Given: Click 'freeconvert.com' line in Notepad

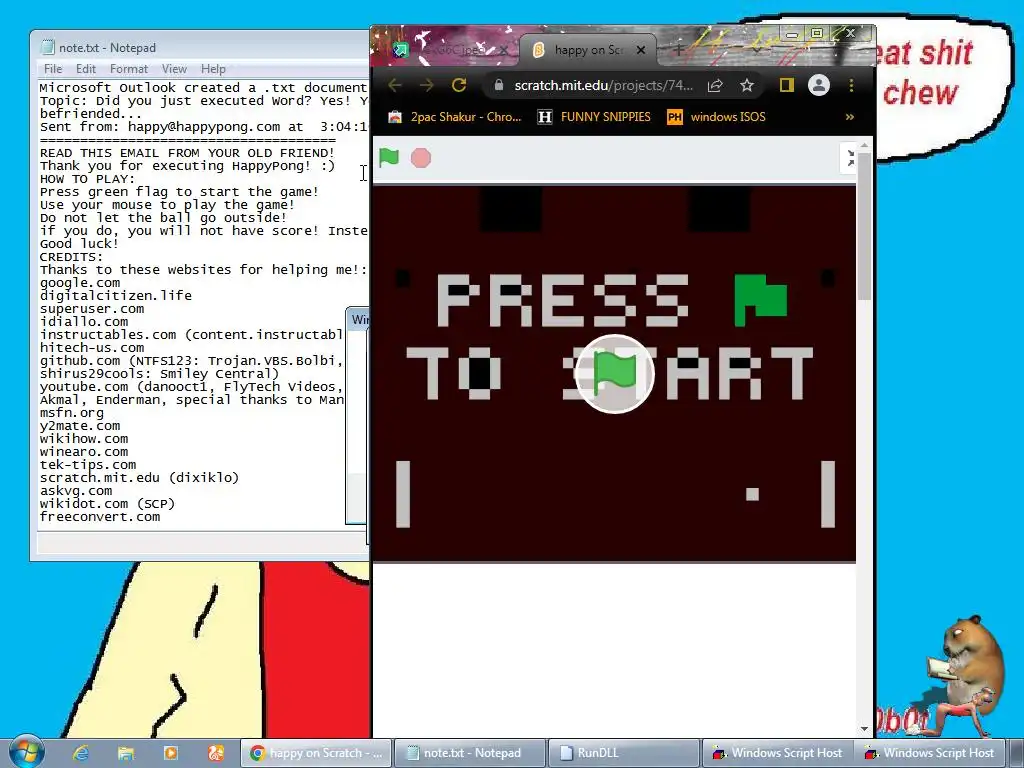Looking at the screenshot, I should pos(99,517).
